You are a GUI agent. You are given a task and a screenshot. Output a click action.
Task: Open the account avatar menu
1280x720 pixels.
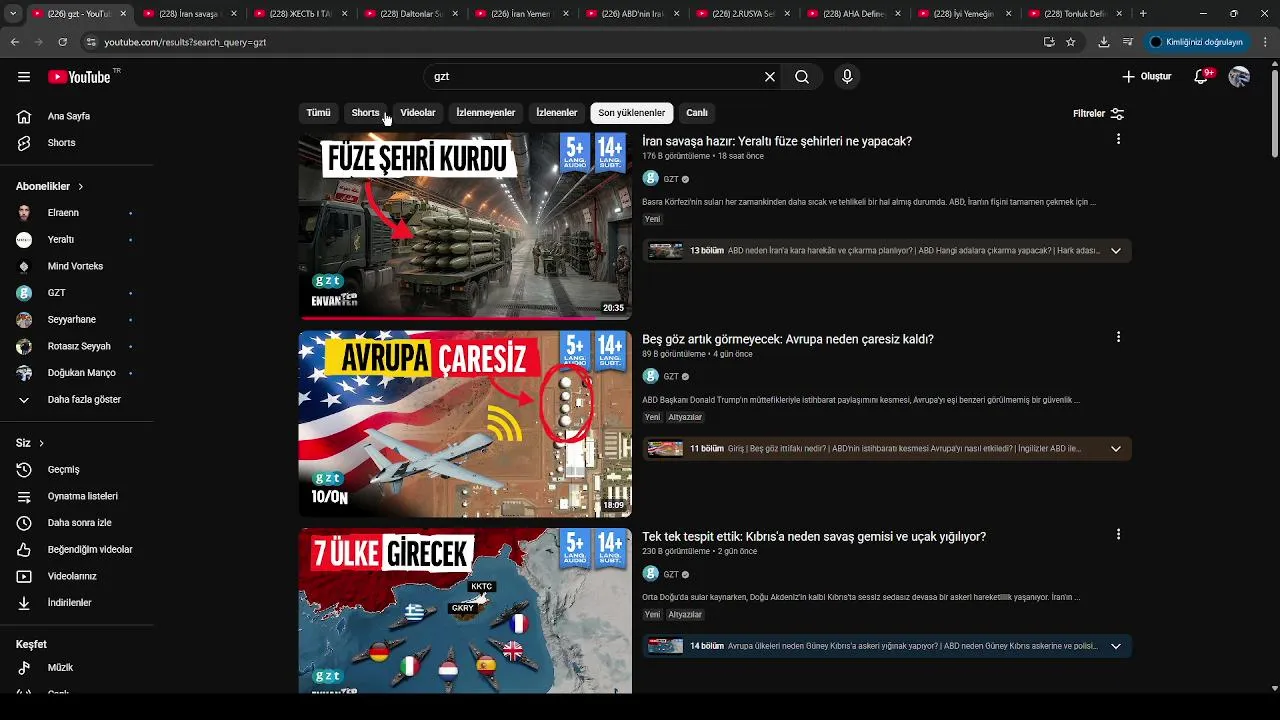click(x=1239, y=77)
